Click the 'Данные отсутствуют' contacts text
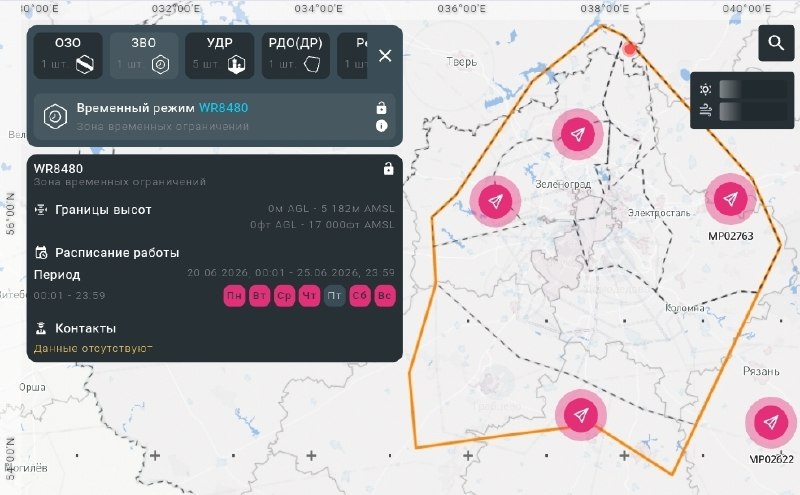The width and height of the screenshot is (800, 495). (93, 349)
